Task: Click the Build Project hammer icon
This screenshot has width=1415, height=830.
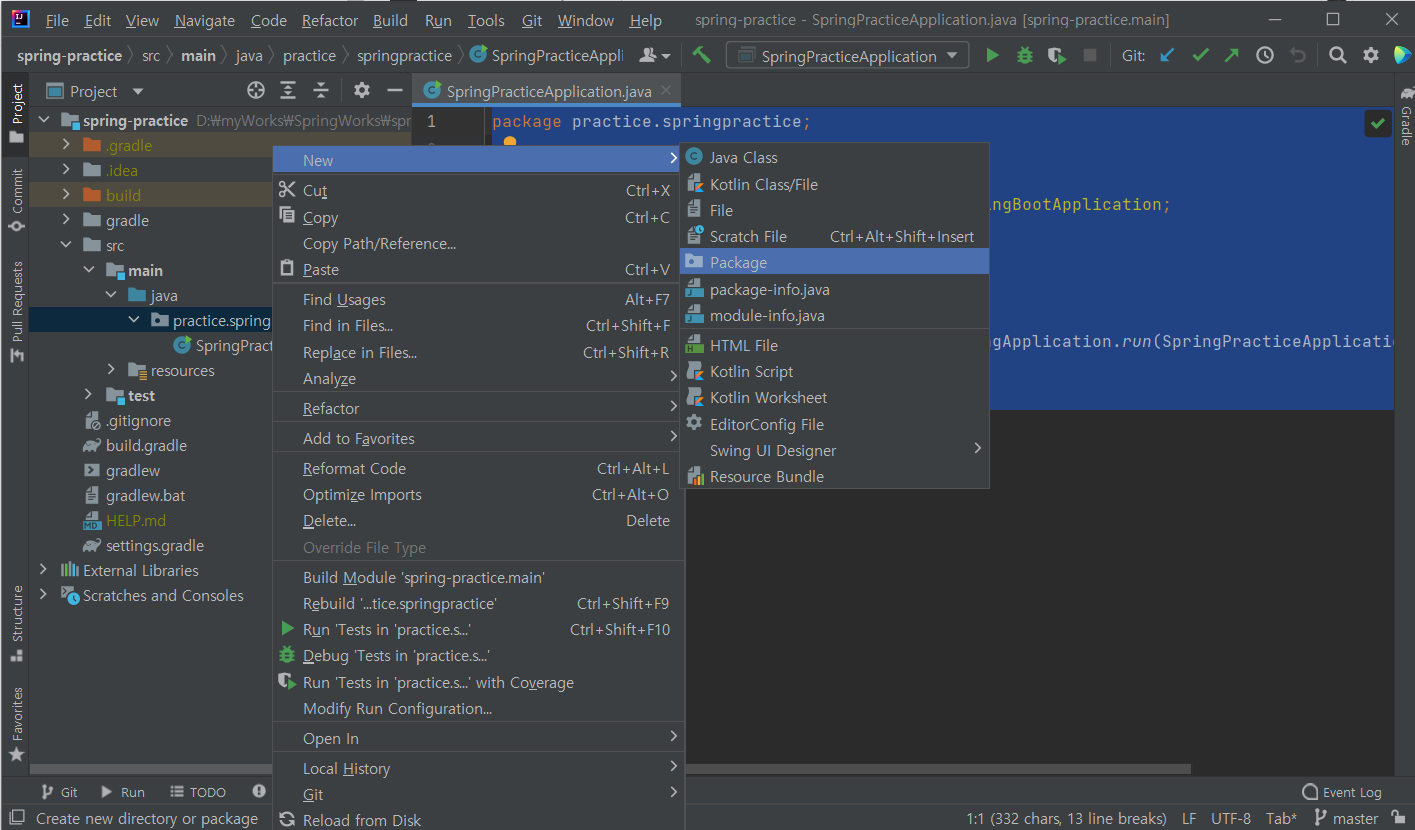Action: pos(702,55)
